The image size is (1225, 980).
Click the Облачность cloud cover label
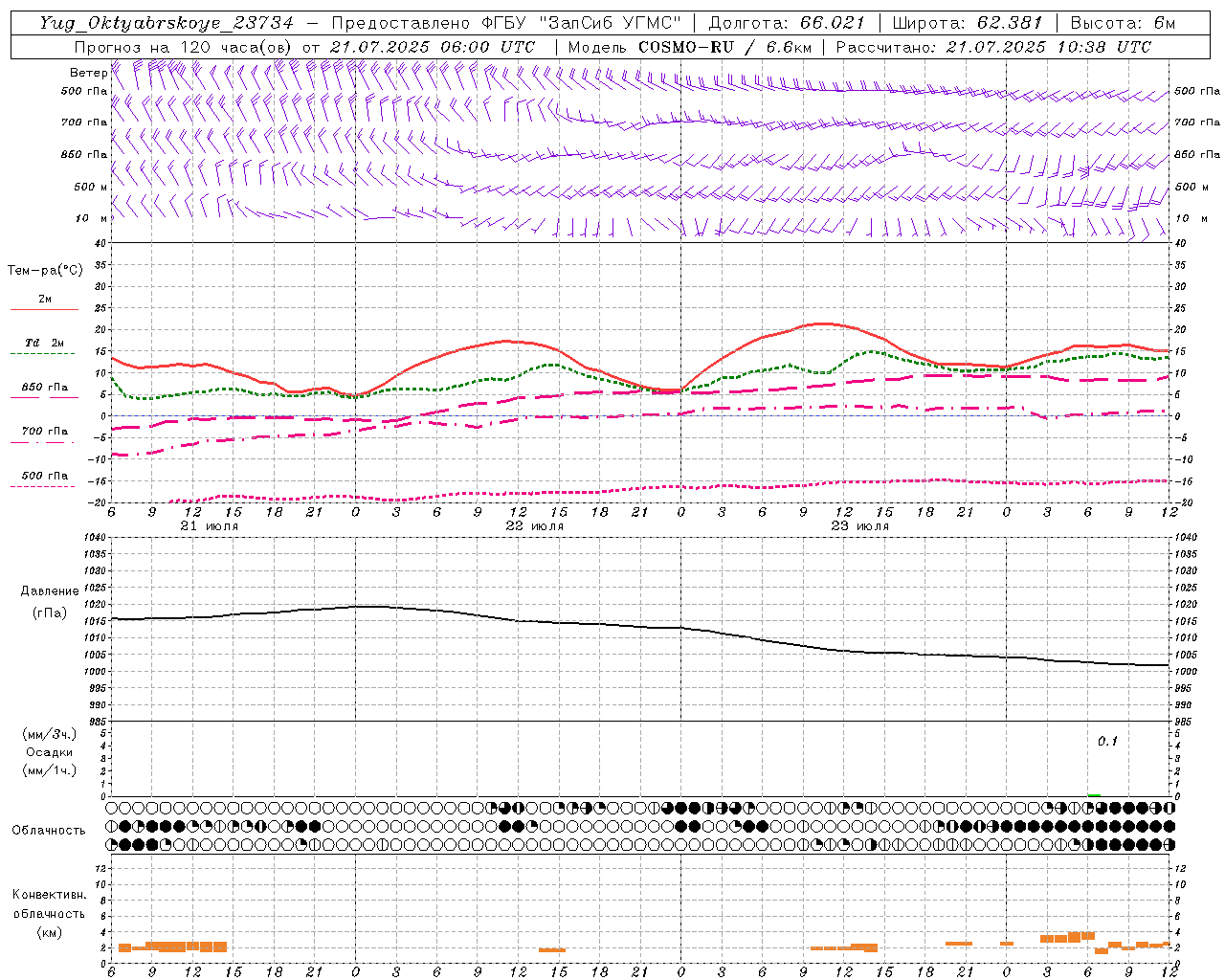(49, 831)
